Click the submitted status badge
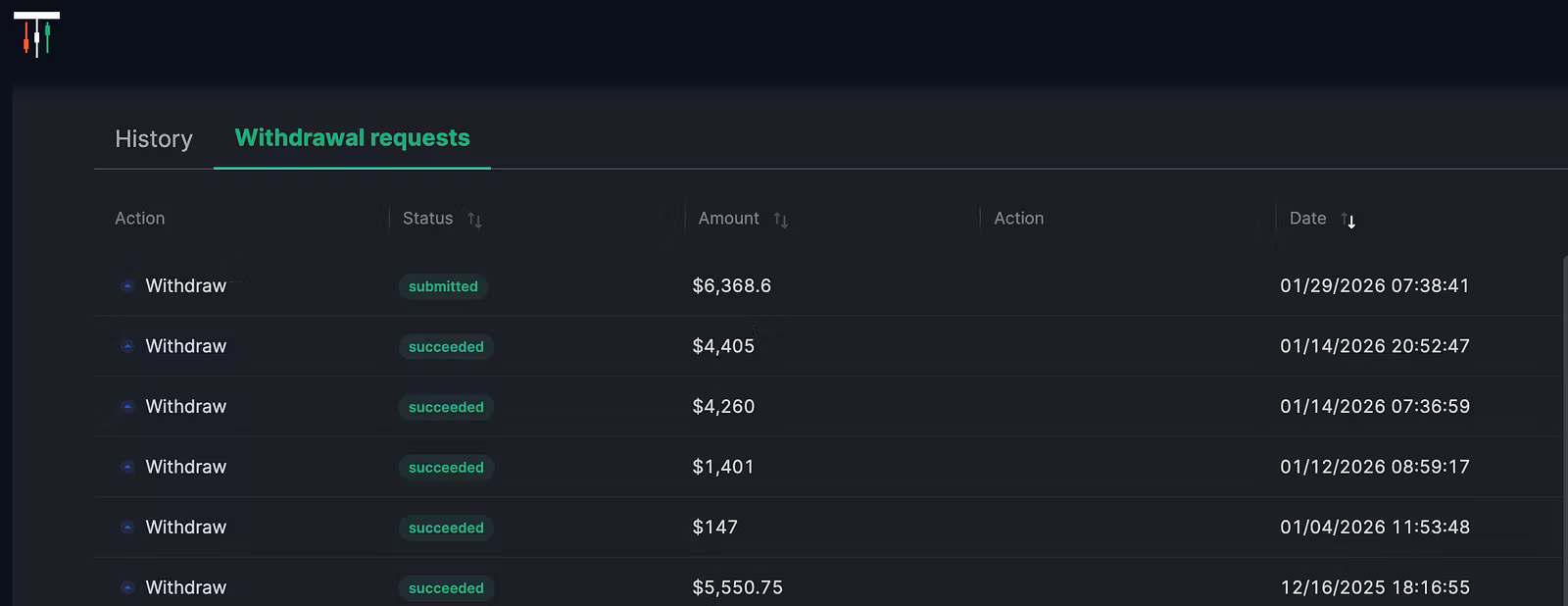Viewport: 1568px width, 606px height. [443, 286]
